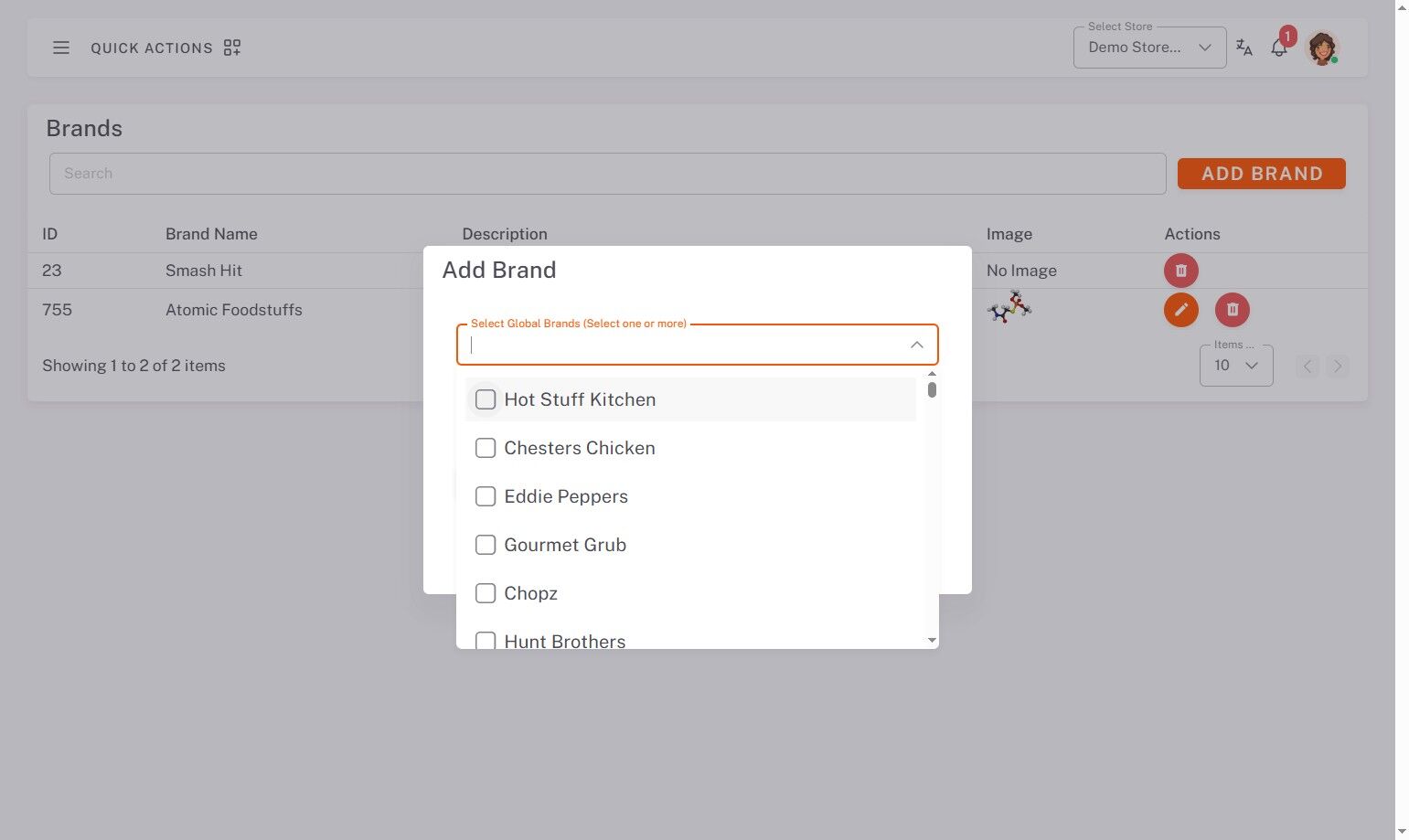The height and width of the screenshot is (840, 1409).
Task: Collapse the Global Brands dropdown arrow
Action: click(x=916, y=345)
